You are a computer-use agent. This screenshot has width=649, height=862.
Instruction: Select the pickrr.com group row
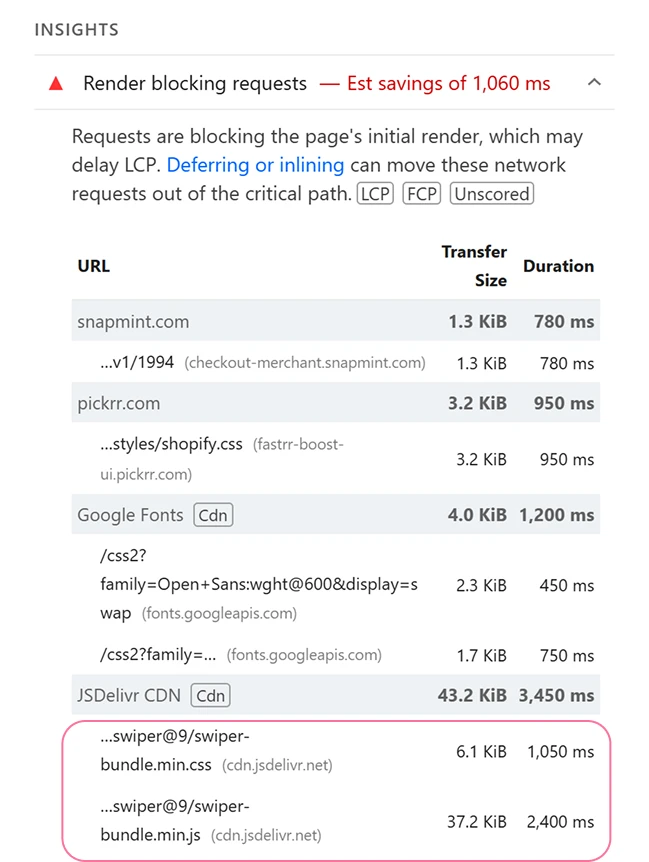pyautogui.click(x=119, y=404)
